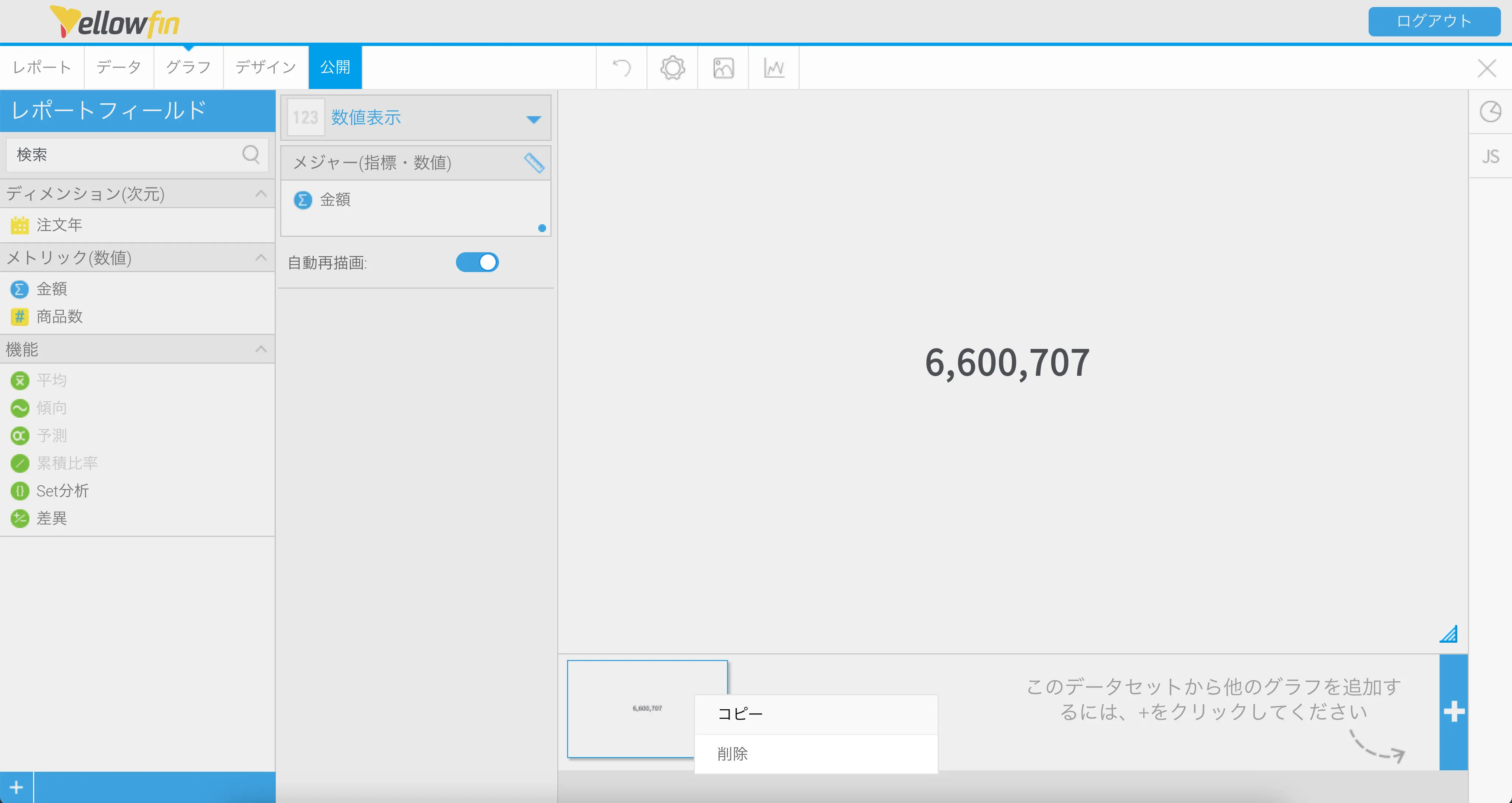Click the 検索 field search box
The width and height of the screenshot is (1512, 803).
pyautogui.click(x=126, y=154)
